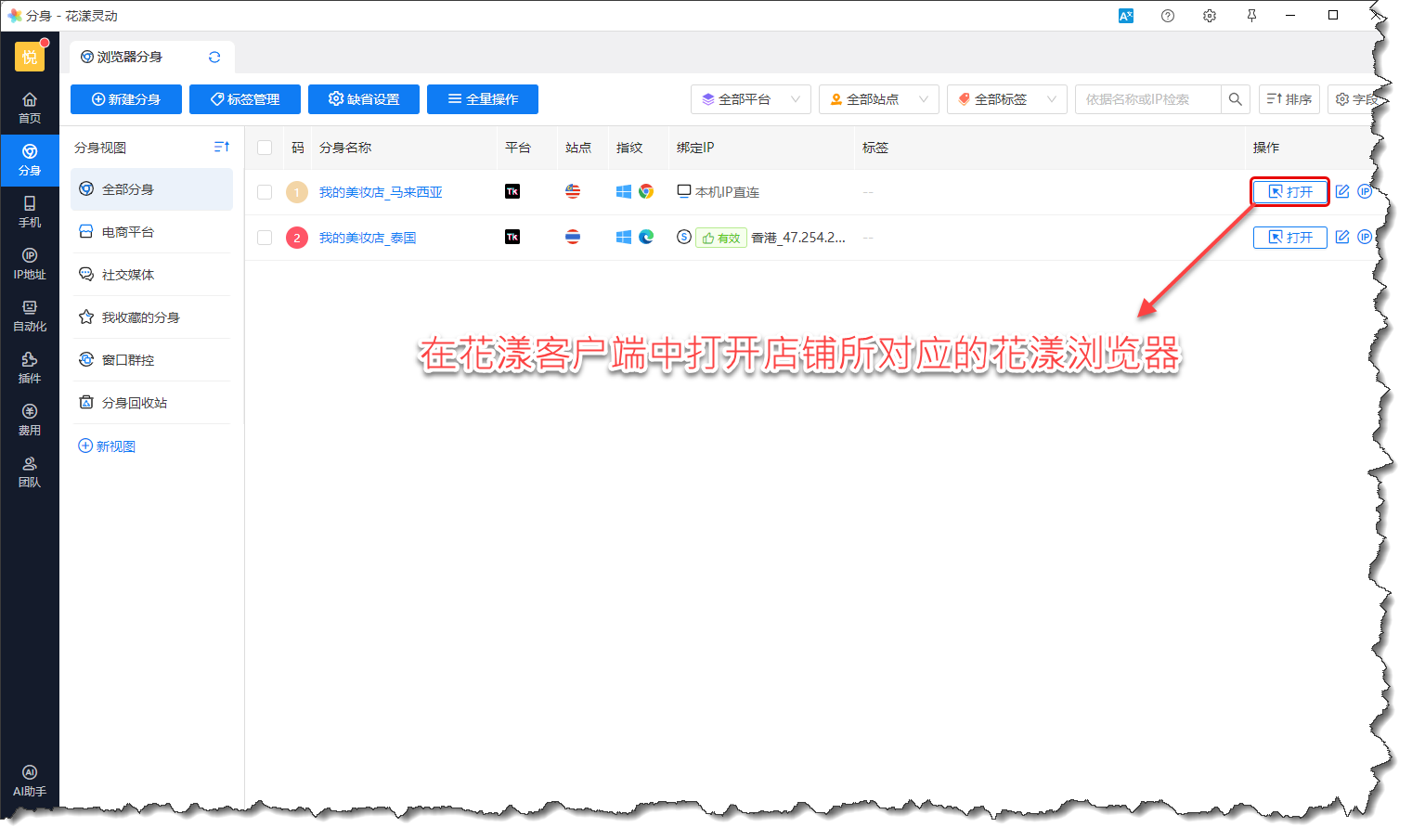
Task: Open the 插件 plugins section
Action: tap(30, 368)
